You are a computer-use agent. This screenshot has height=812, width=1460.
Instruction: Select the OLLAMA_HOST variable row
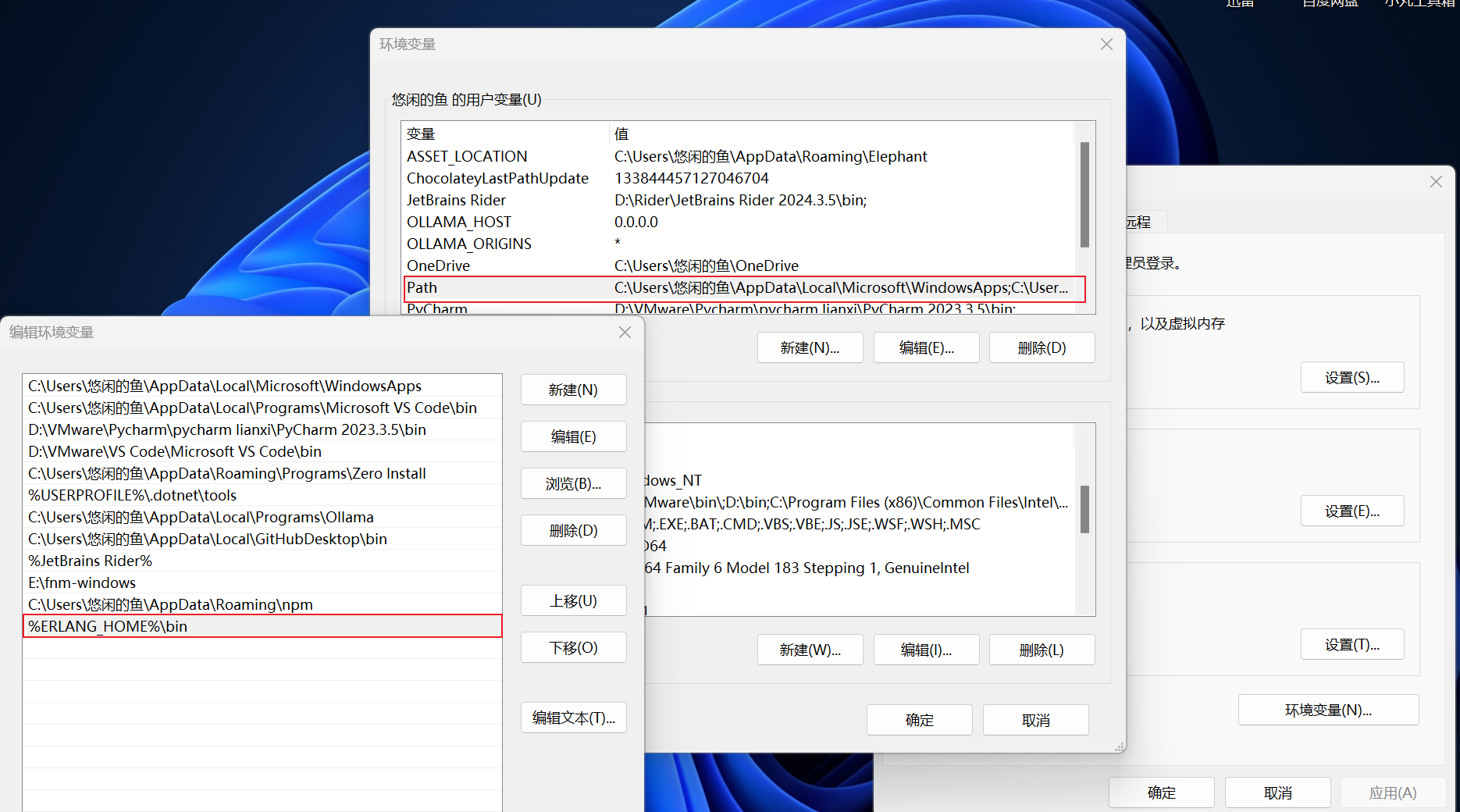coord(739,222)
